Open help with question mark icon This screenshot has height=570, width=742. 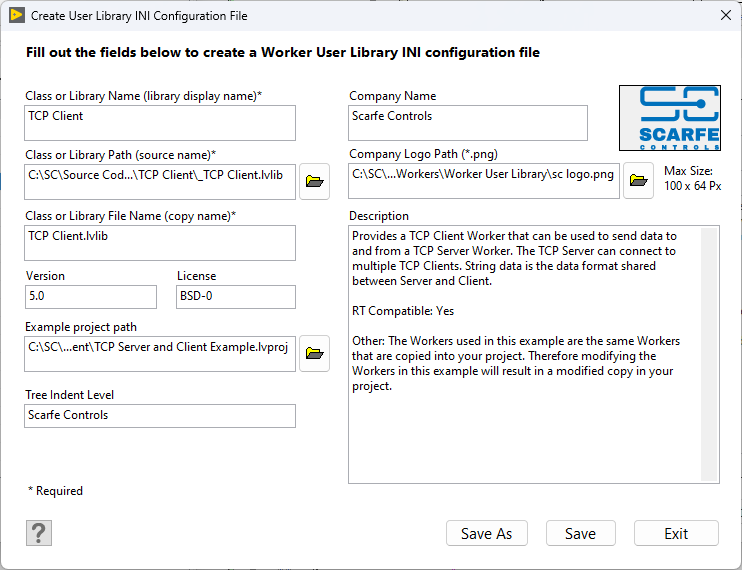38,533
